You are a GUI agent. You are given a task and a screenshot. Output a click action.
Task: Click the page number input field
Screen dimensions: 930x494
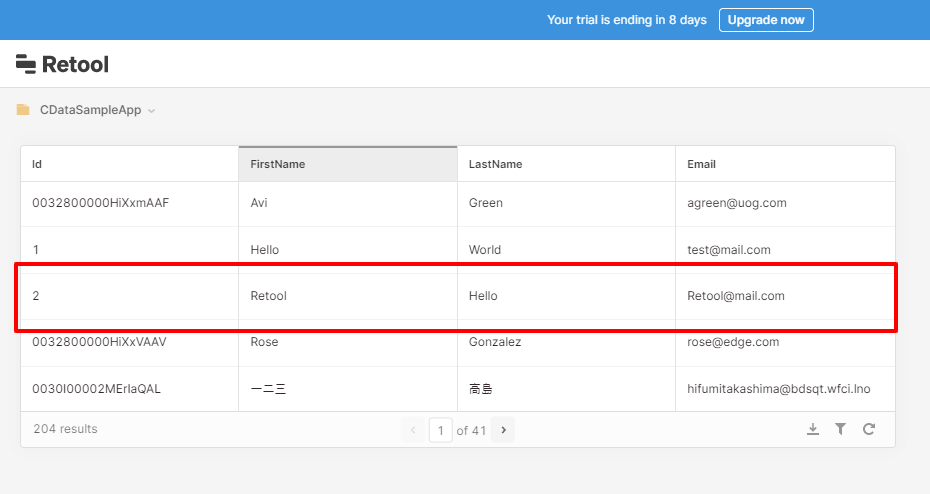pyautogui.click(x=440, y=430)
